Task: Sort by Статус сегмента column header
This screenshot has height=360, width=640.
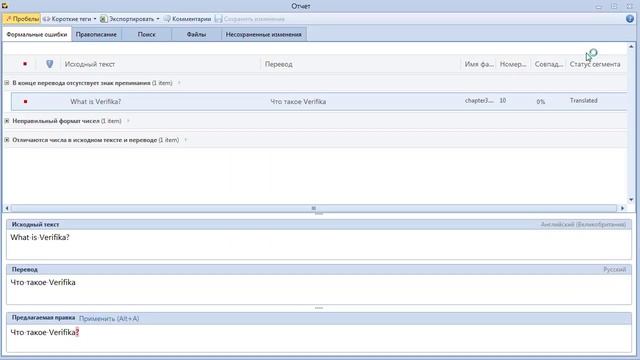Action: pos(595,64)
